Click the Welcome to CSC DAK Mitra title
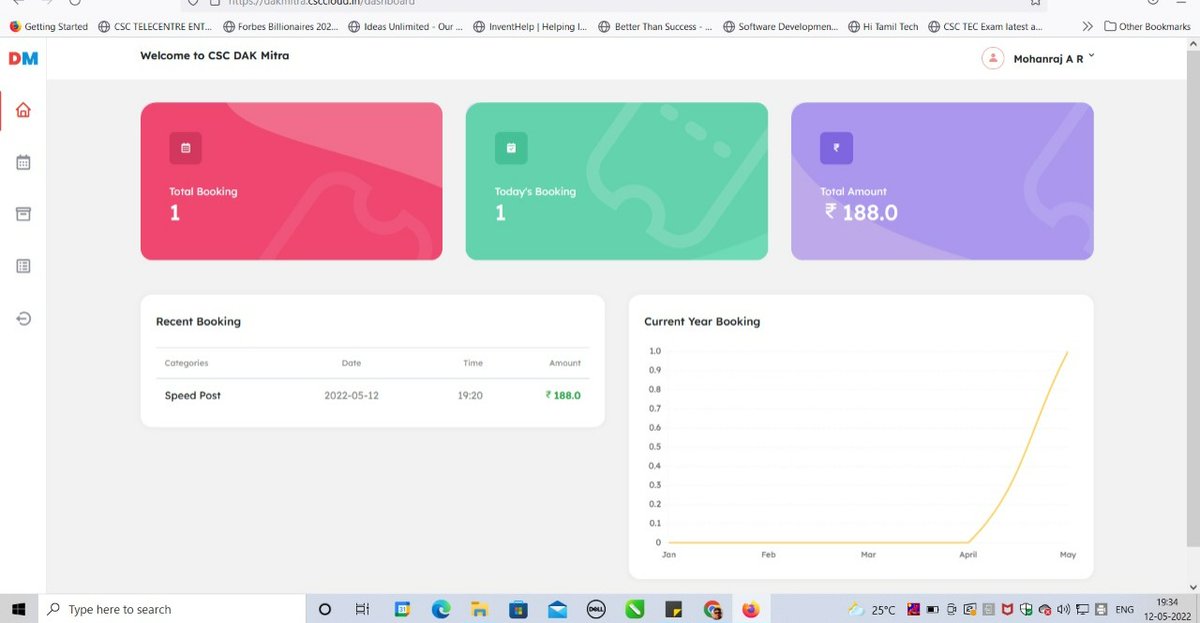Image resolution: width=1200 pixels, height=623 pixels. pos(215,56)
